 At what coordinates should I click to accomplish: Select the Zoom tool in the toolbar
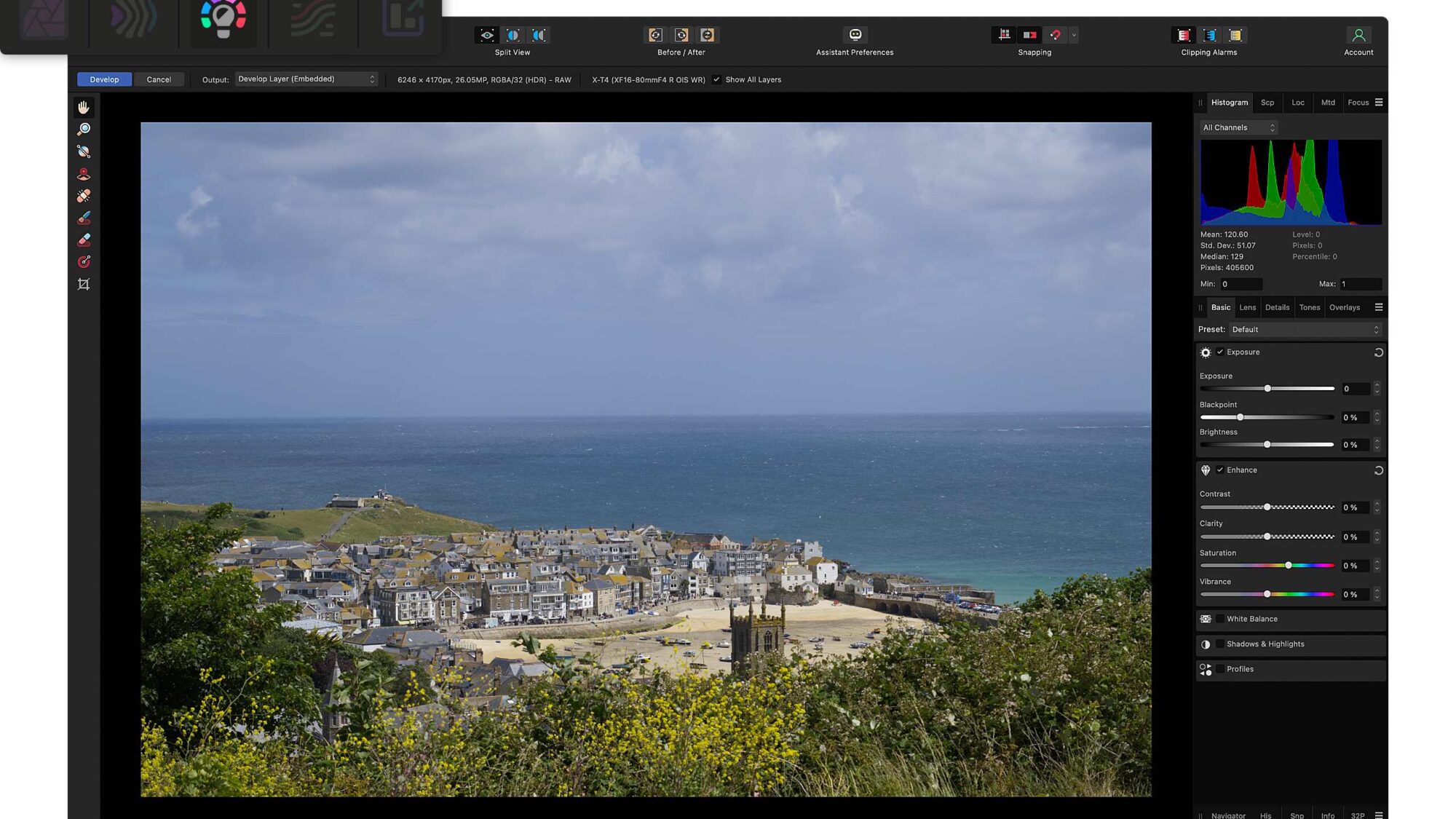point(84,130)
